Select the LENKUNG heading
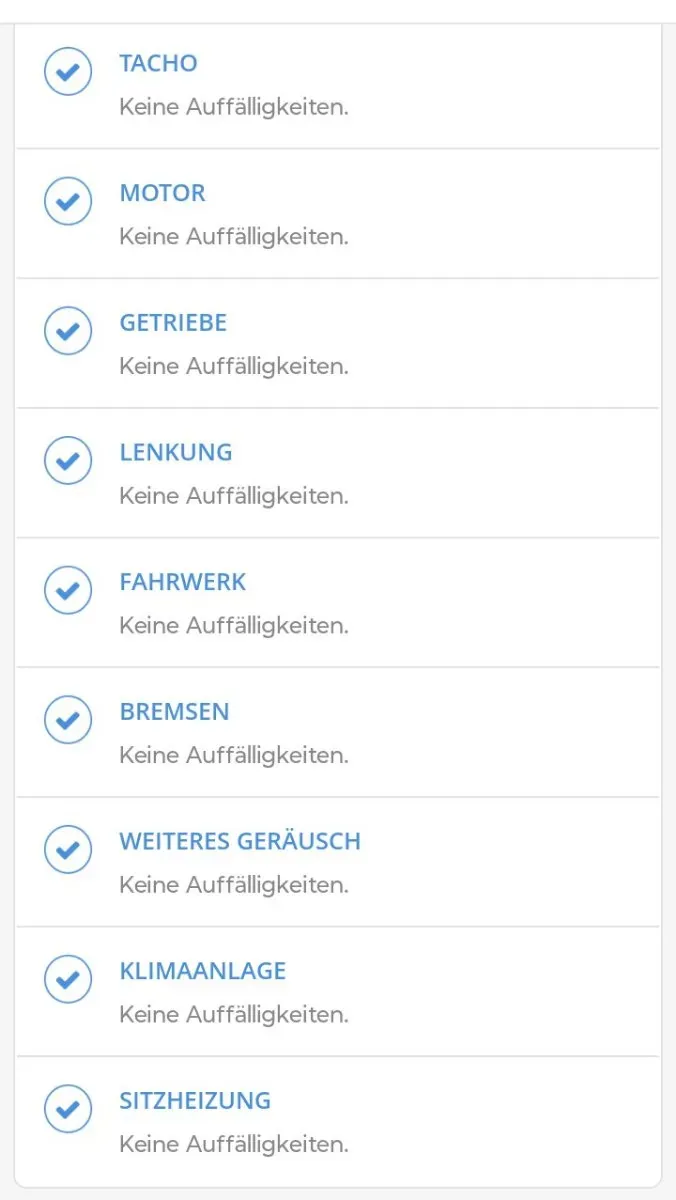Image resolution: width=676 pixels, height=1200 pixels. click(176, 452)
